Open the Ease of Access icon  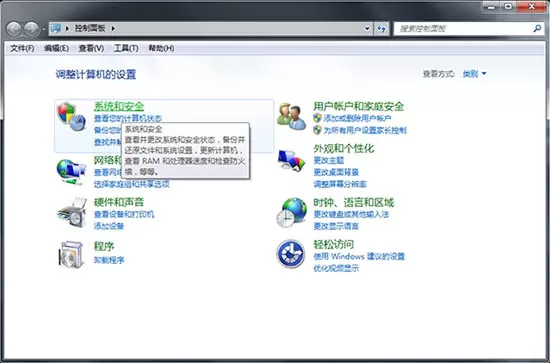point(291,254)
